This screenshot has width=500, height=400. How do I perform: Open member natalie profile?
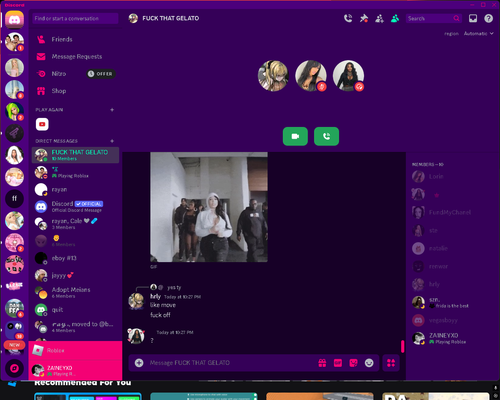(452, 248)
